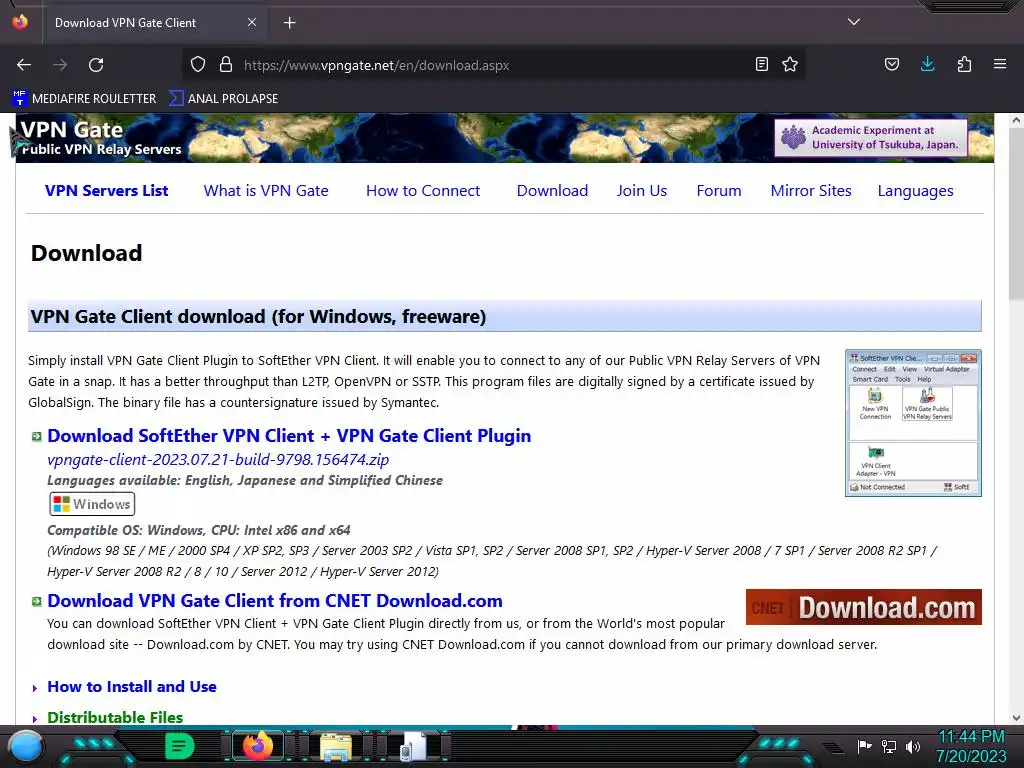Click the VPN Gate site logo

(x=101, y=138)
